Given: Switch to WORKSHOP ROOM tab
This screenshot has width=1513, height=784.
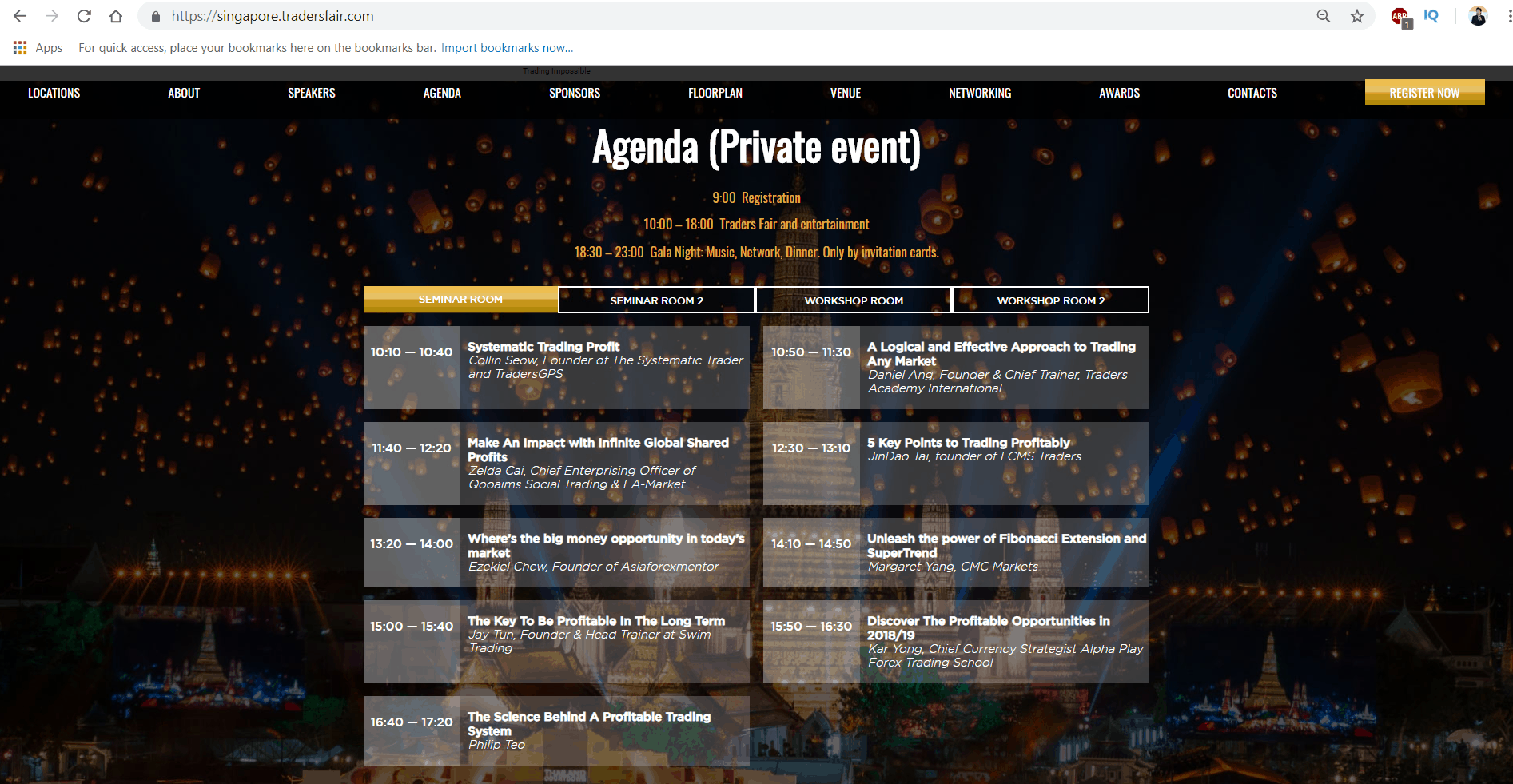Looking at the screenshot, I should 854,300.
